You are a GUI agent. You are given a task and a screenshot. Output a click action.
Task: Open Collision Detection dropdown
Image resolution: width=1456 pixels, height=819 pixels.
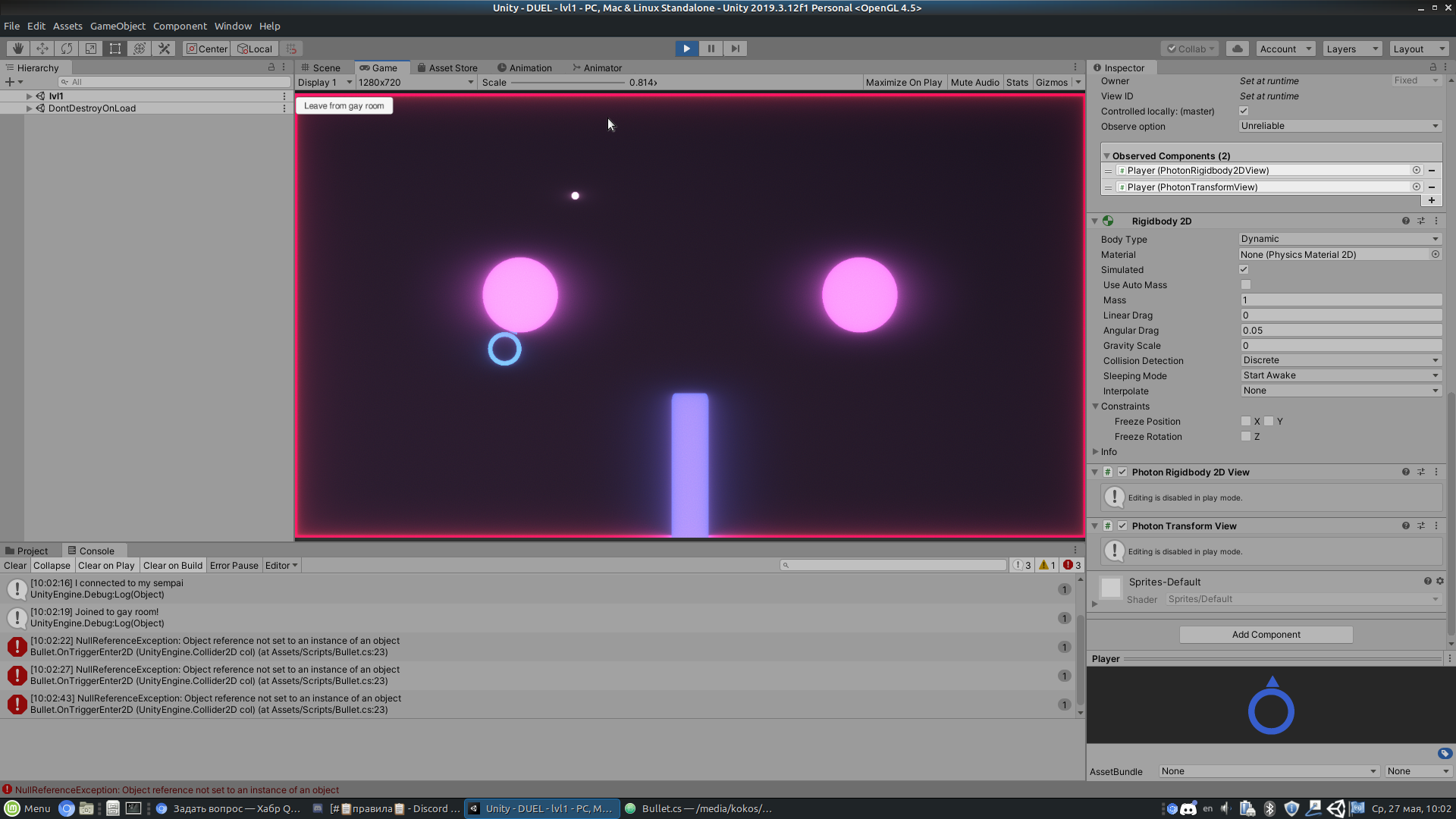click(1340, 360)
